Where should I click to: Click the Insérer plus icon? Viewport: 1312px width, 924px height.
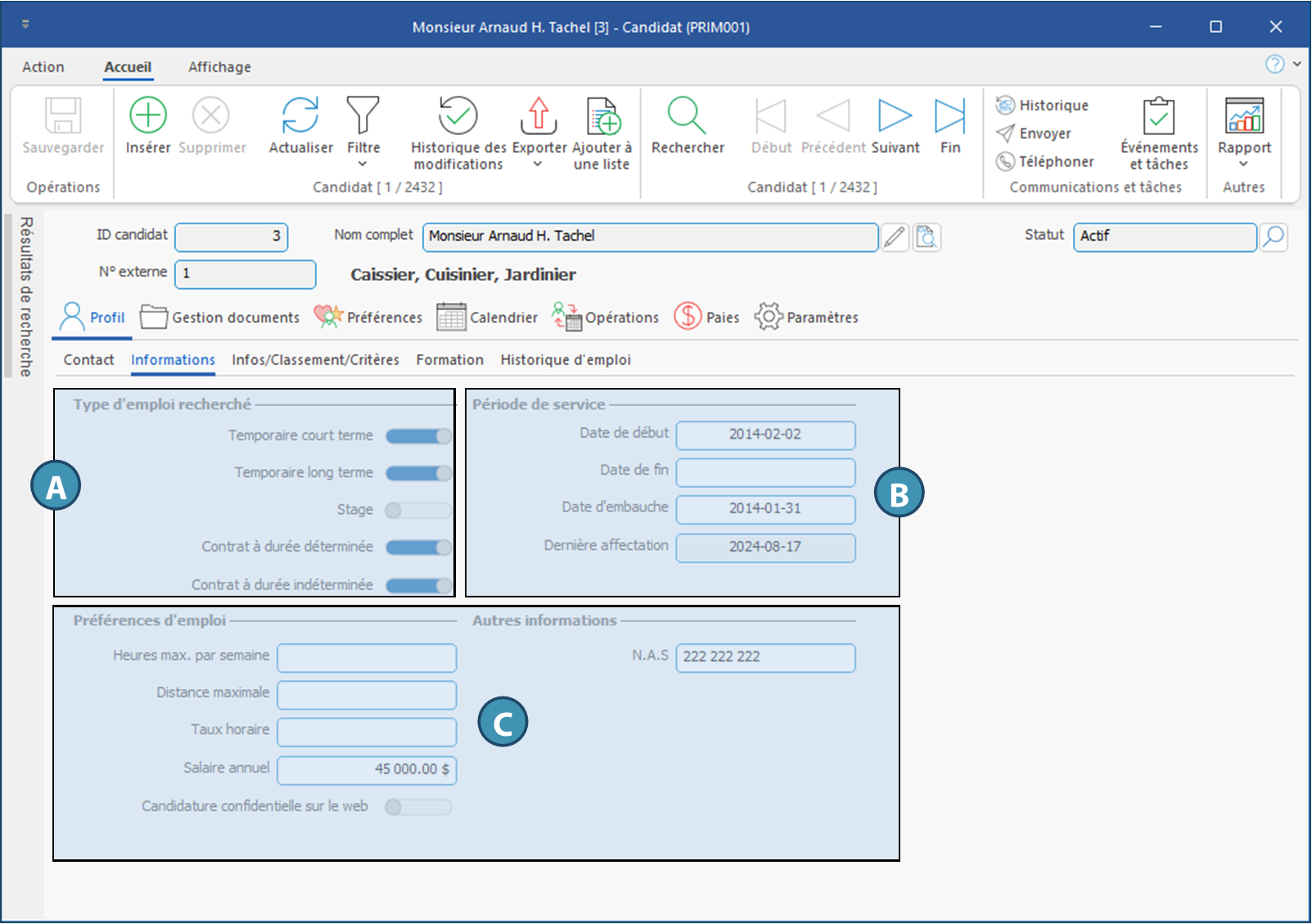click(x=148, y=115)
